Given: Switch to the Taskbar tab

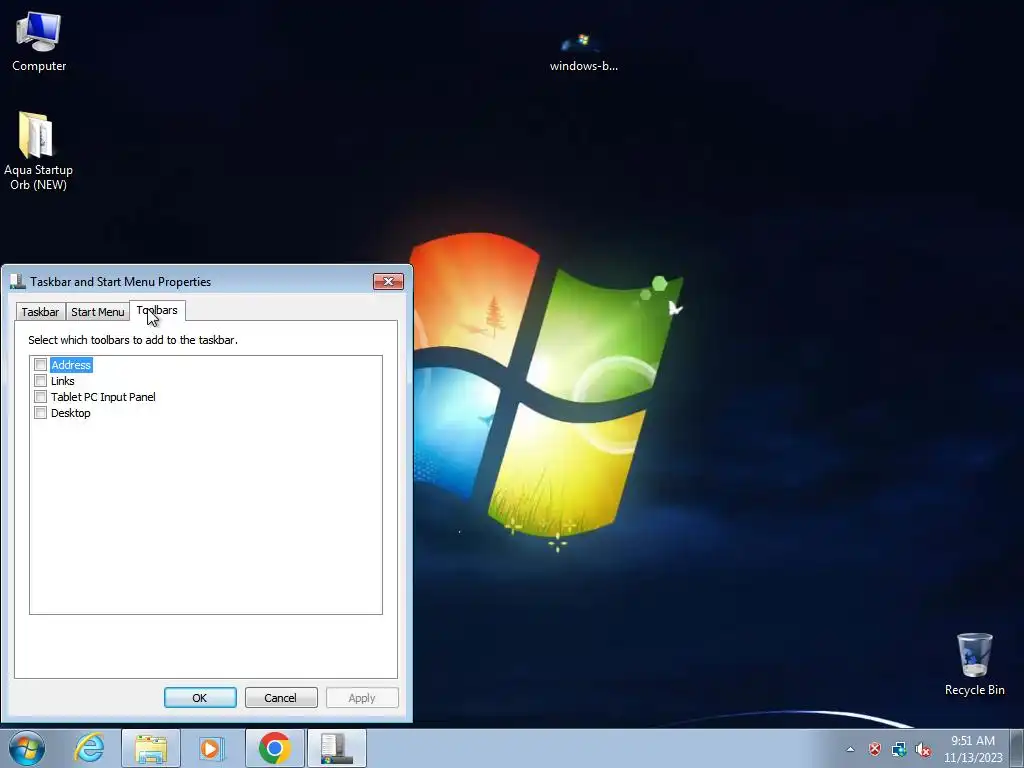Looking at the screenshot, I should tap(40, 312).
